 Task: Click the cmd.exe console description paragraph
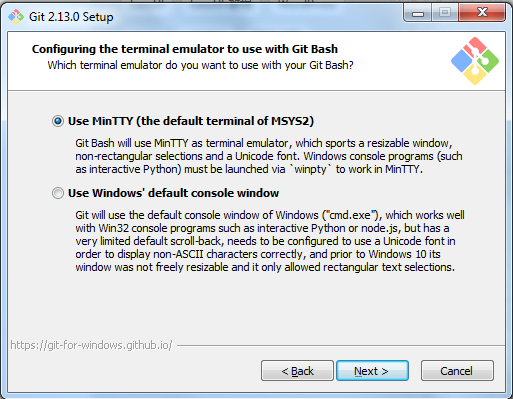tap(270, 241)
